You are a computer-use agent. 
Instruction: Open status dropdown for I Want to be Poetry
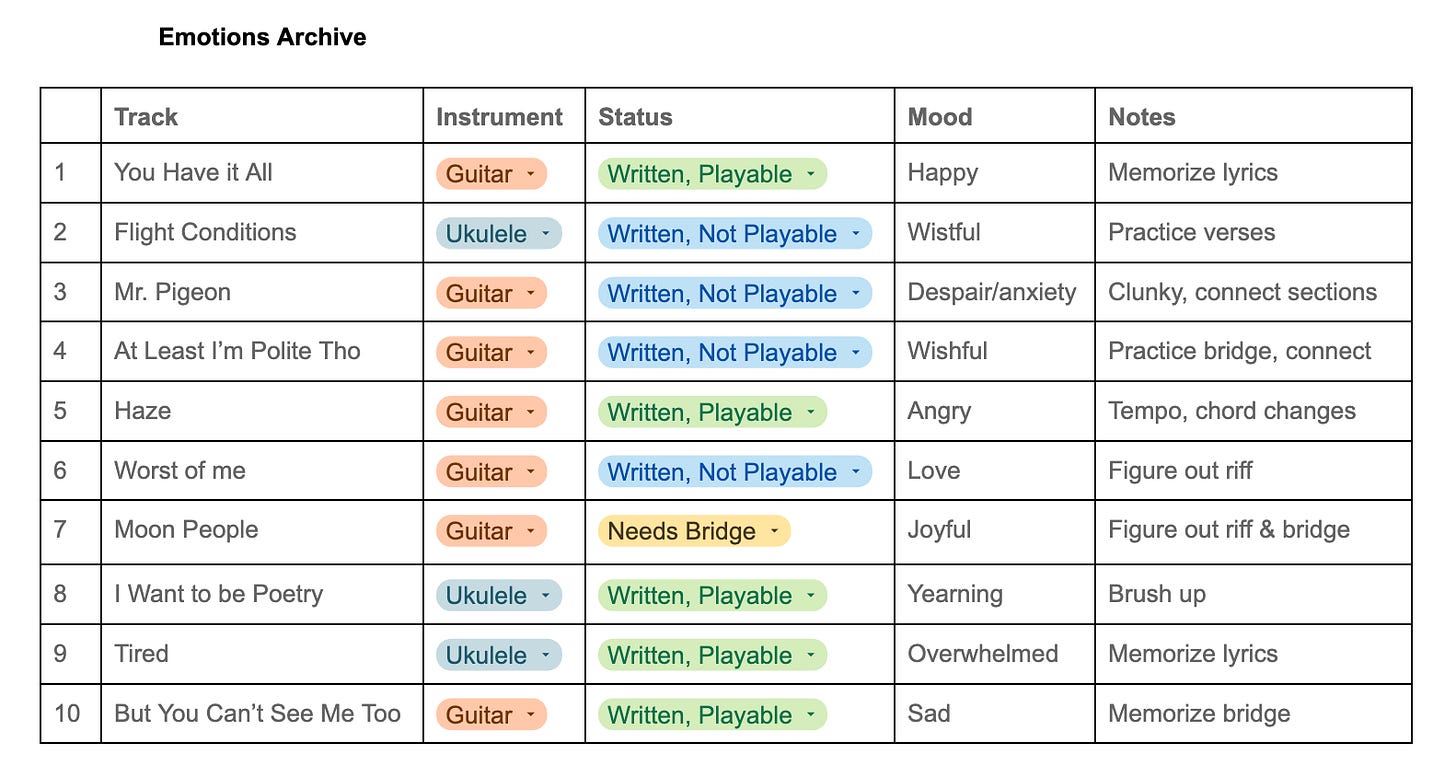click(x=712, y=595)
